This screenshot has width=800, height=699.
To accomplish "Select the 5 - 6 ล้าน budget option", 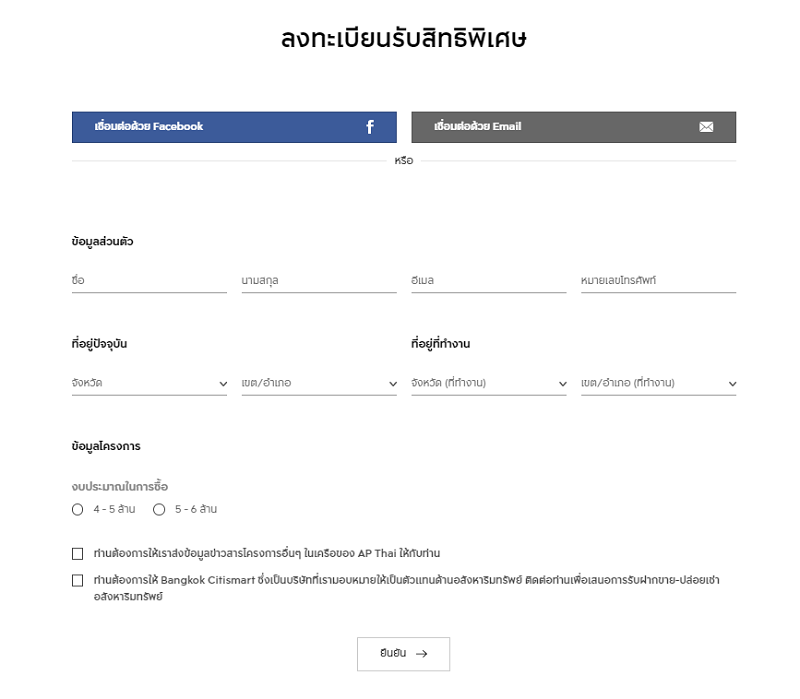I will click(x=159, y=510).
